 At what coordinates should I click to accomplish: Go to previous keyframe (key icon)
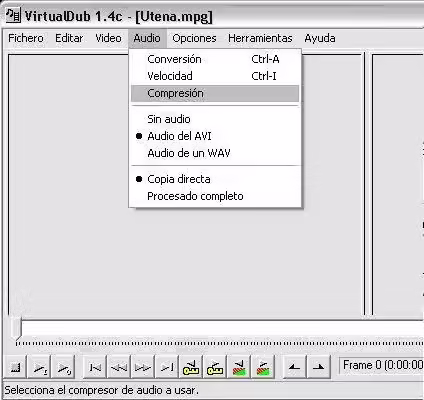click(191, 367)
